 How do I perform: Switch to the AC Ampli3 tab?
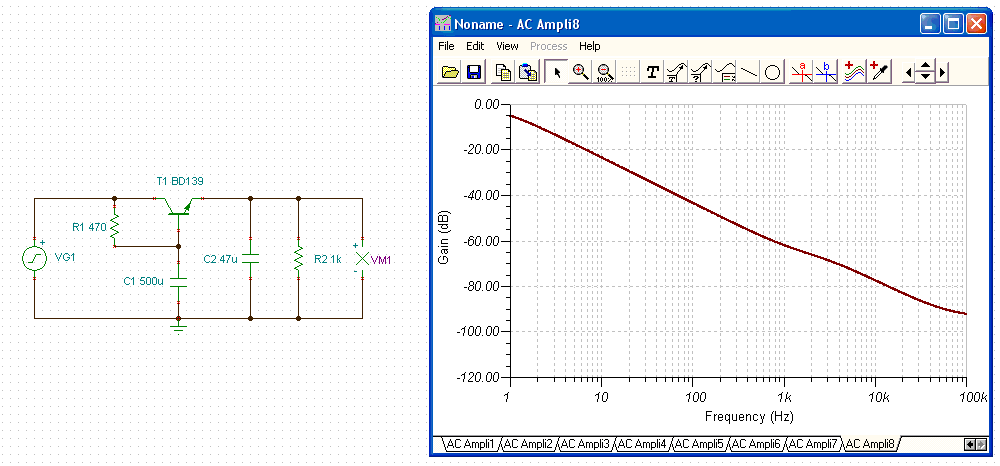(x=586, y=443)
